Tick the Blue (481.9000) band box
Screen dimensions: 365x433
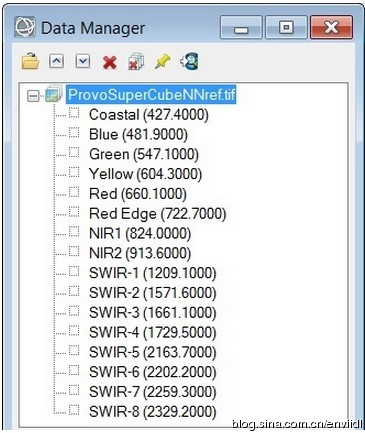(x=74, y=132)
